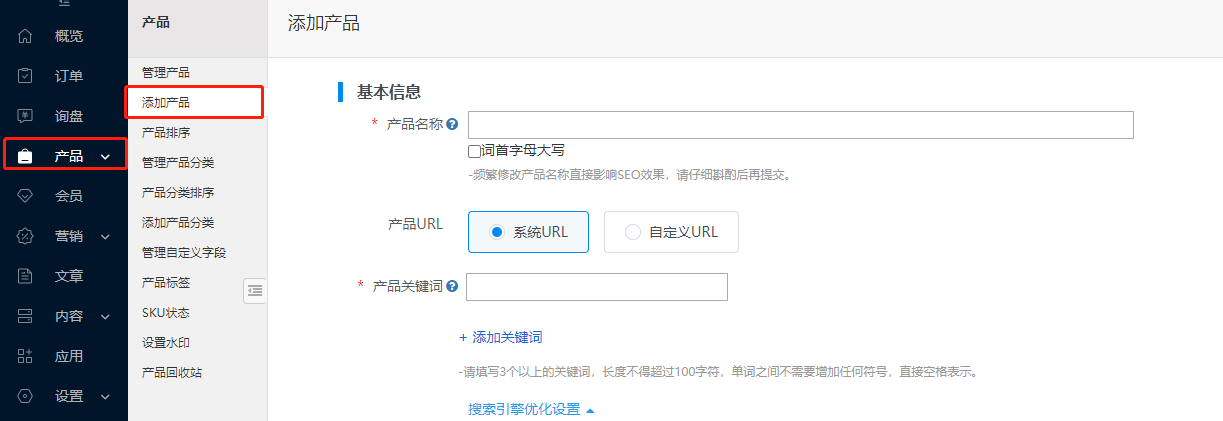Click the 询盘 inquiry icon
The width and height of the screenshot is (1223, 421).
tap(25, 116)
